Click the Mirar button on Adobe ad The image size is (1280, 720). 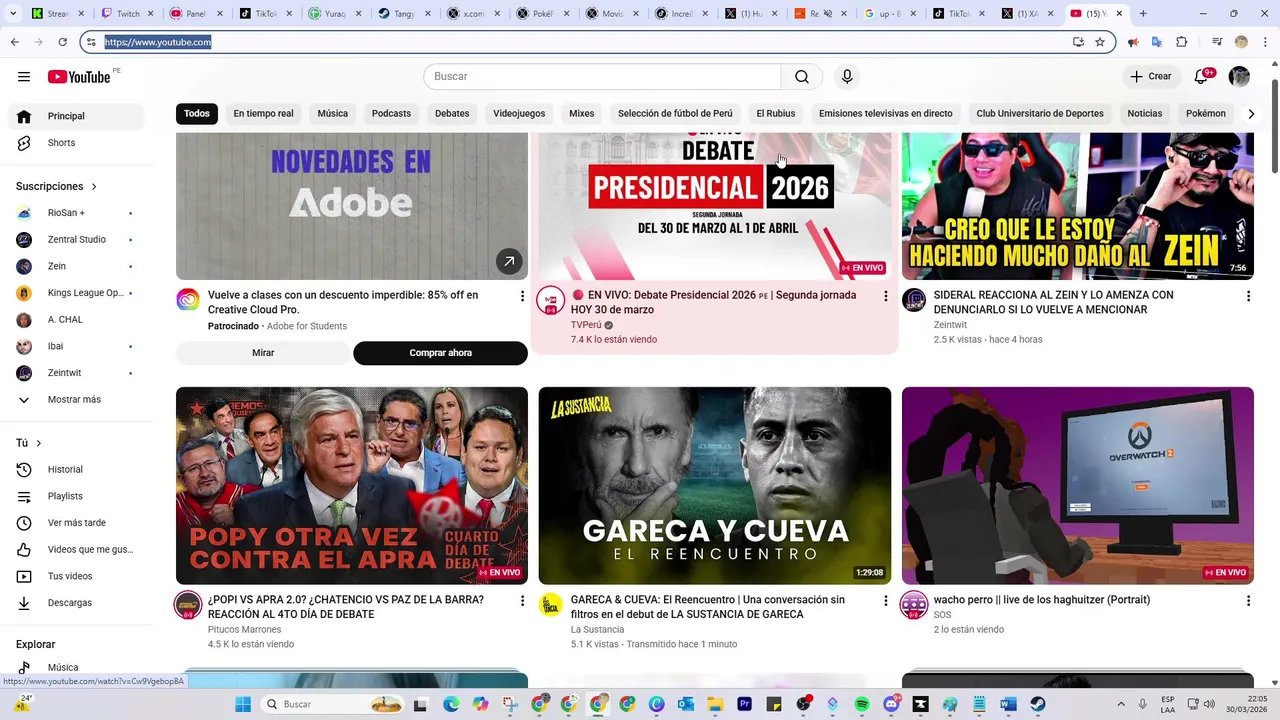263,353
